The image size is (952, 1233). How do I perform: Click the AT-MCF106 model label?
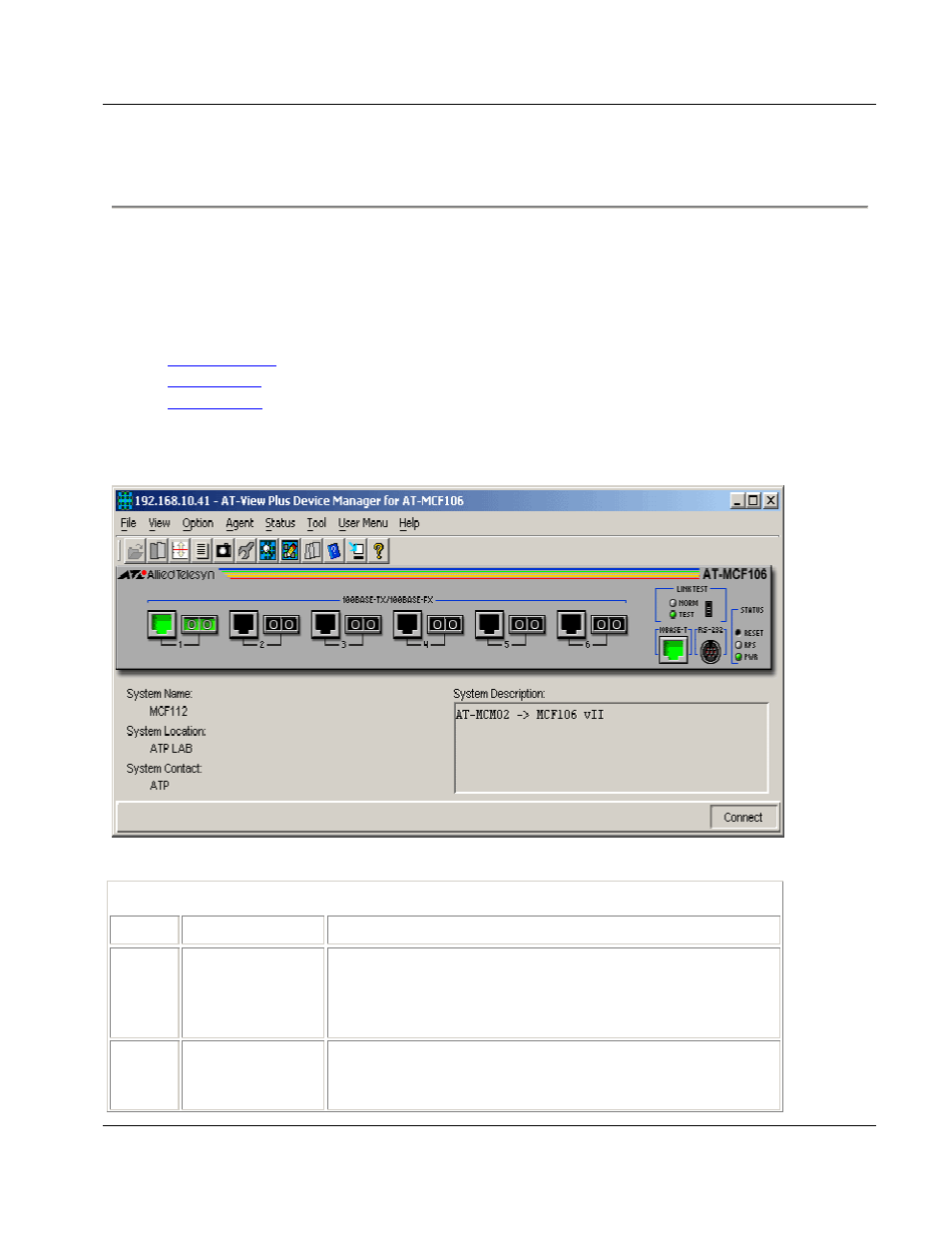click(735, 574)
